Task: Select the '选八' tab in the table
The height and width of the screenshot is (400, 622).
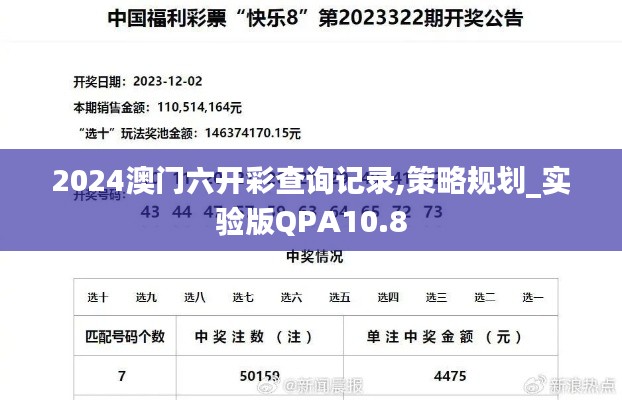Action: coord(195,297)
